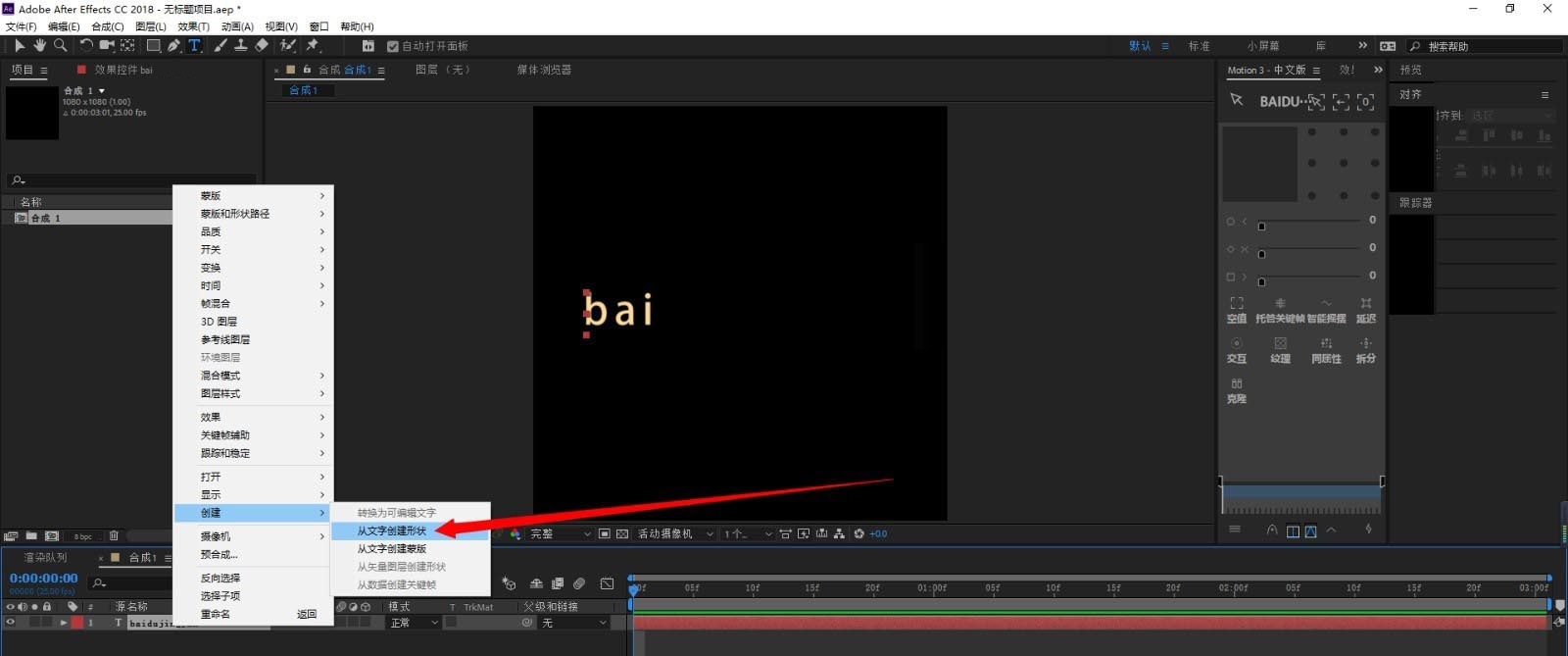Select the Selection arrow tool
This screenshot has width=1568, height=656.
tap(19, 45)
